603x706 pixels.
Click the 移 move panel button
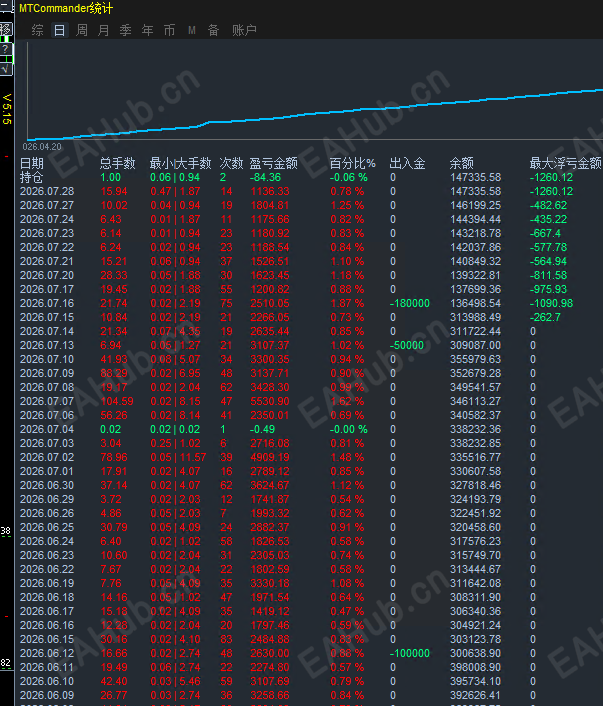pyautogui.click(x=6, y=28)
